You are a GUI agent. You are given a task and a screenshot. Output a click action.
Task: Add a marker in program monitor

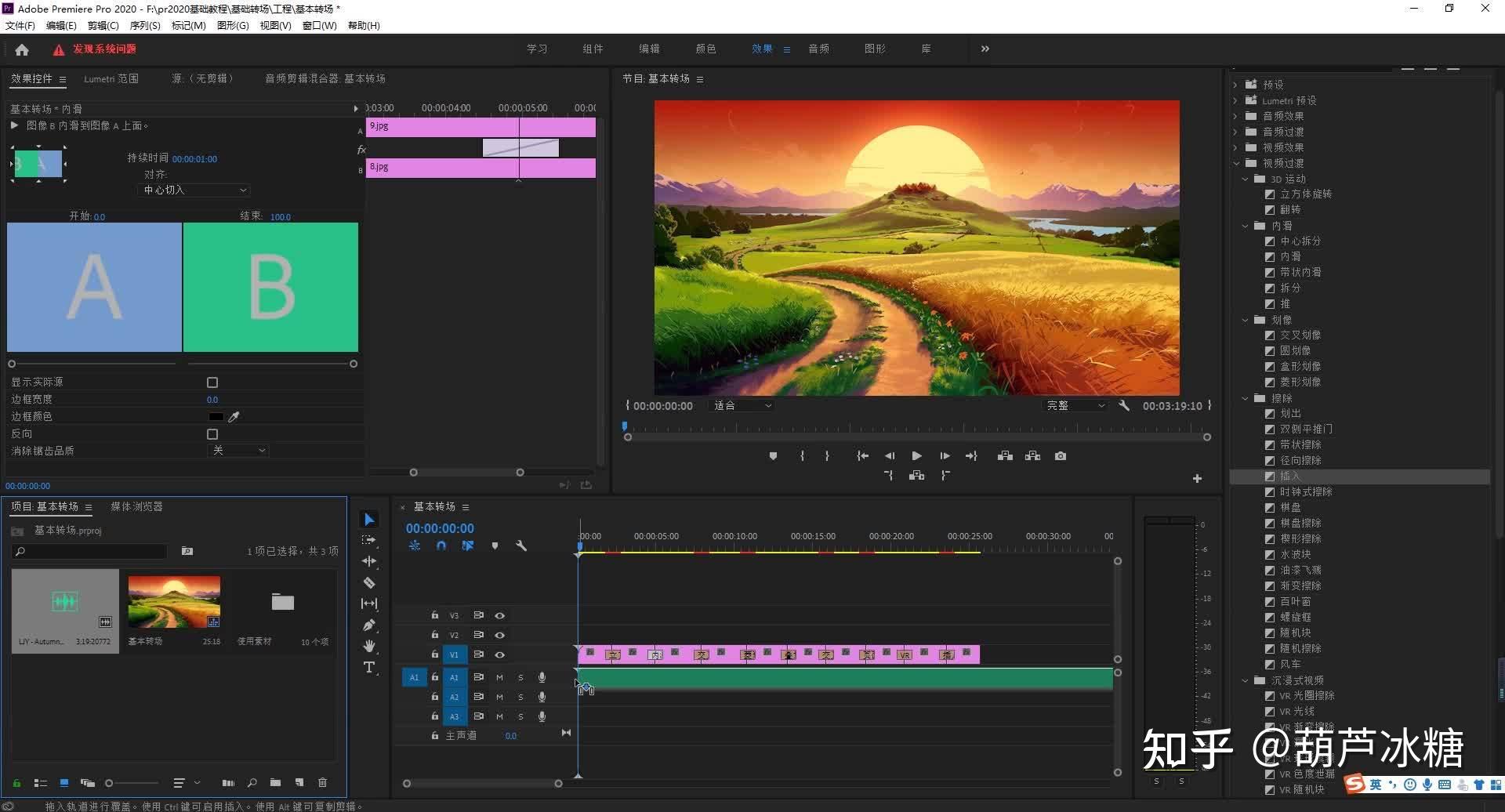pyautogui.click(x=773, y=456)
